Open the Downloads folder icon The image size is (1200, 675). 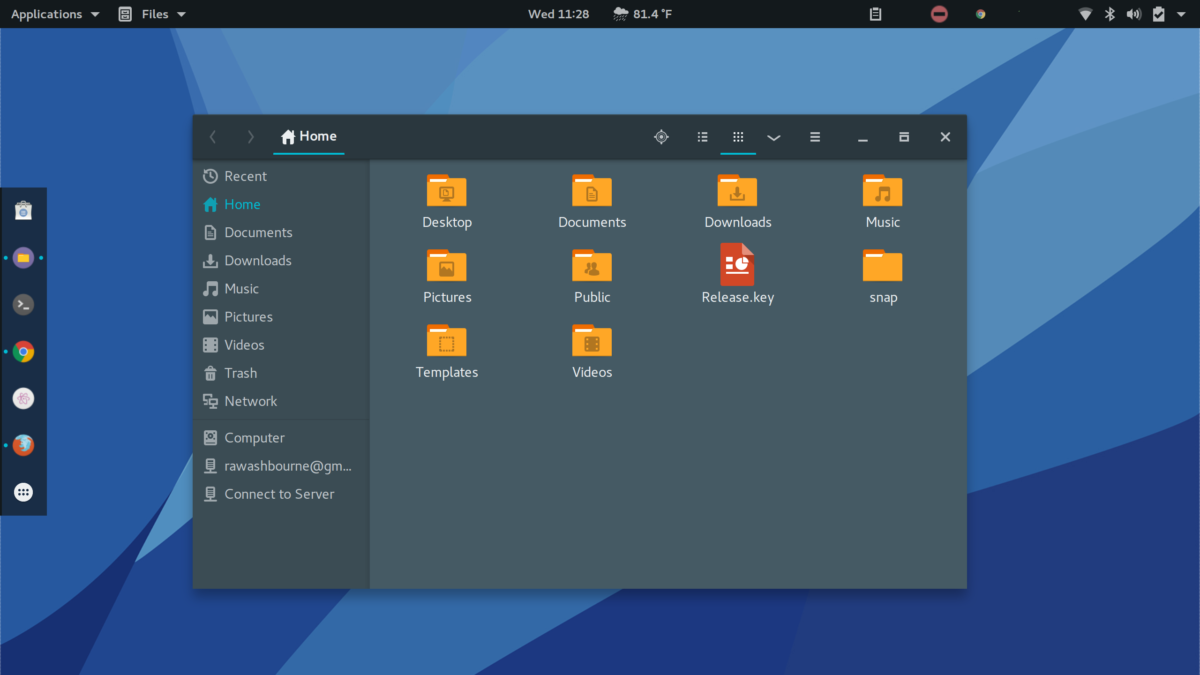click(x=737, y=191)
